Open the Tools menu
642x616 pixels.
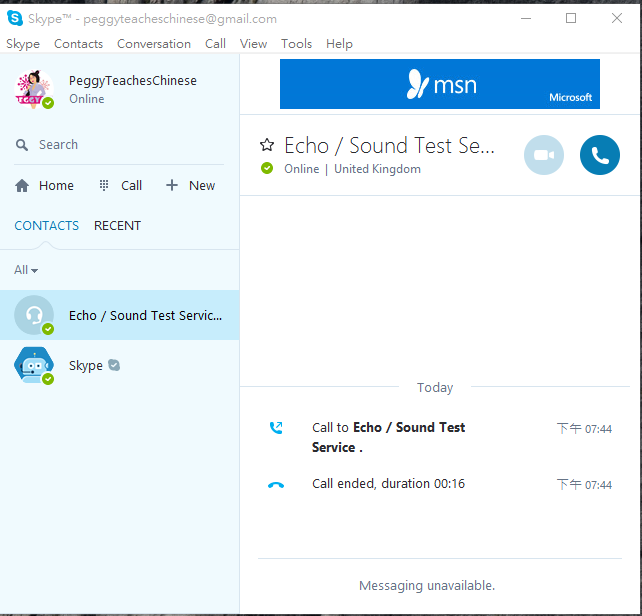pos(296,44)
